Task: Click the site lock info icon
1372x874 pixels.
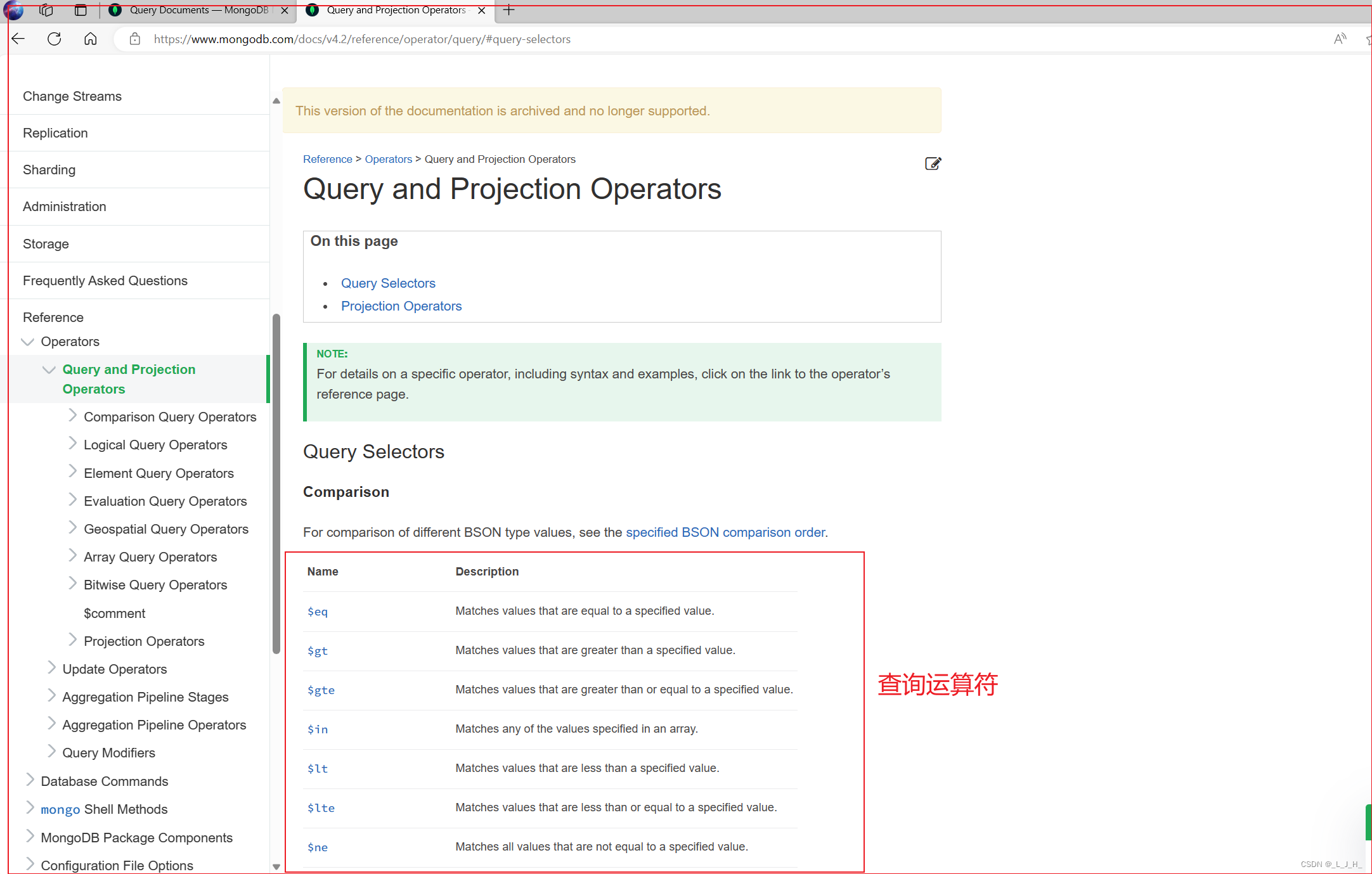Action: [x=134, y=39]
